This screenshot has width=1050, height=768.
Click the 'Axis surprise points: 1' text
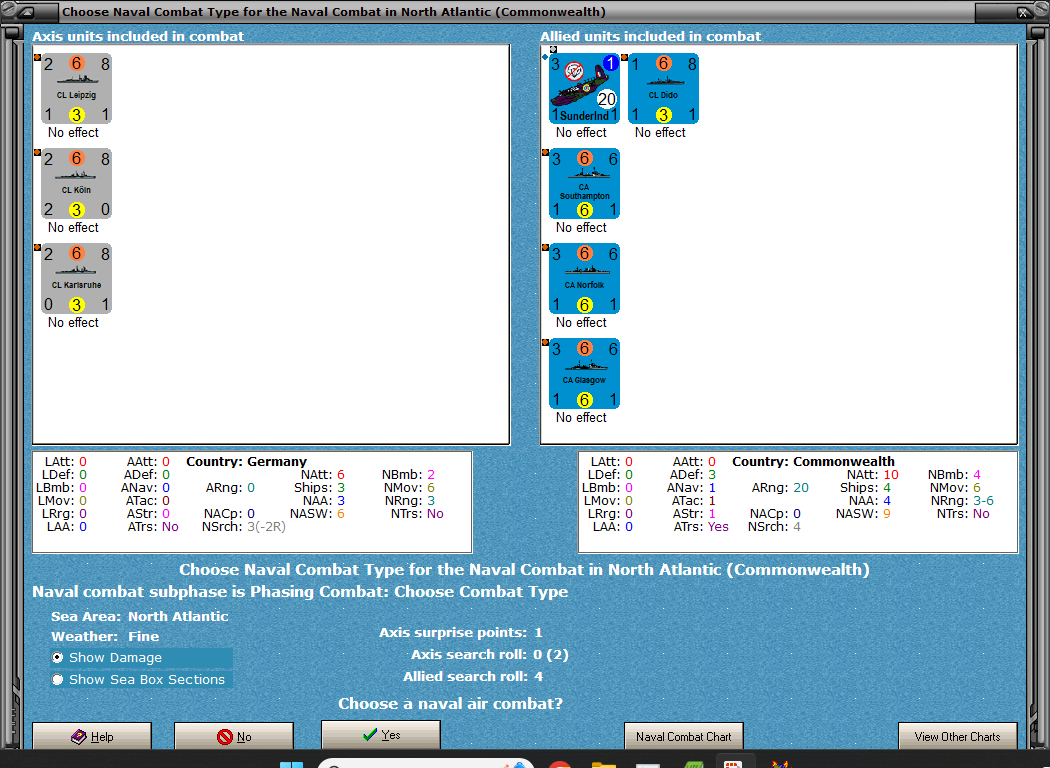(x=461, y=632)
